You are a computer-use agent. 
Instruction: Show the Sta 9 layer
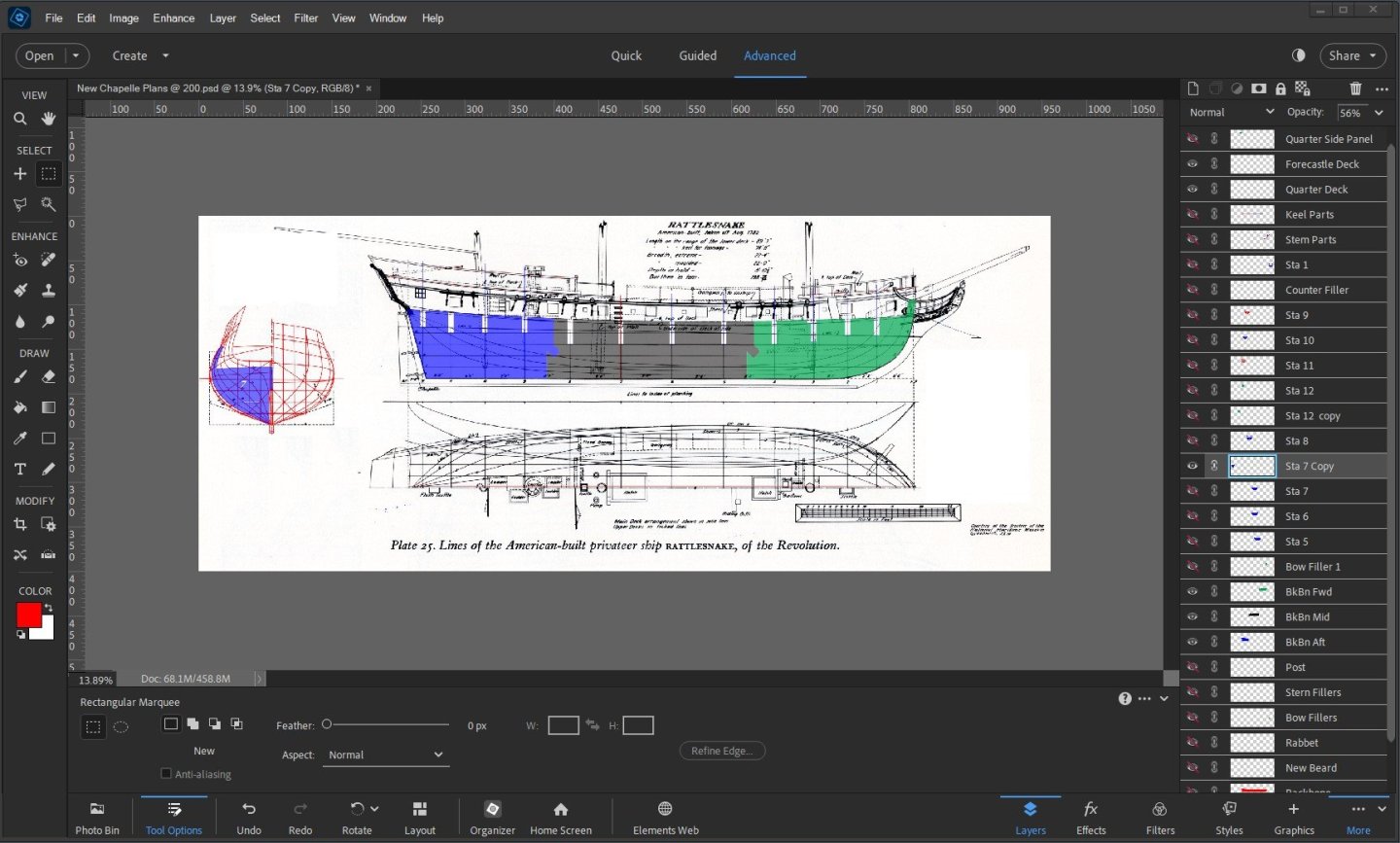1193,315
